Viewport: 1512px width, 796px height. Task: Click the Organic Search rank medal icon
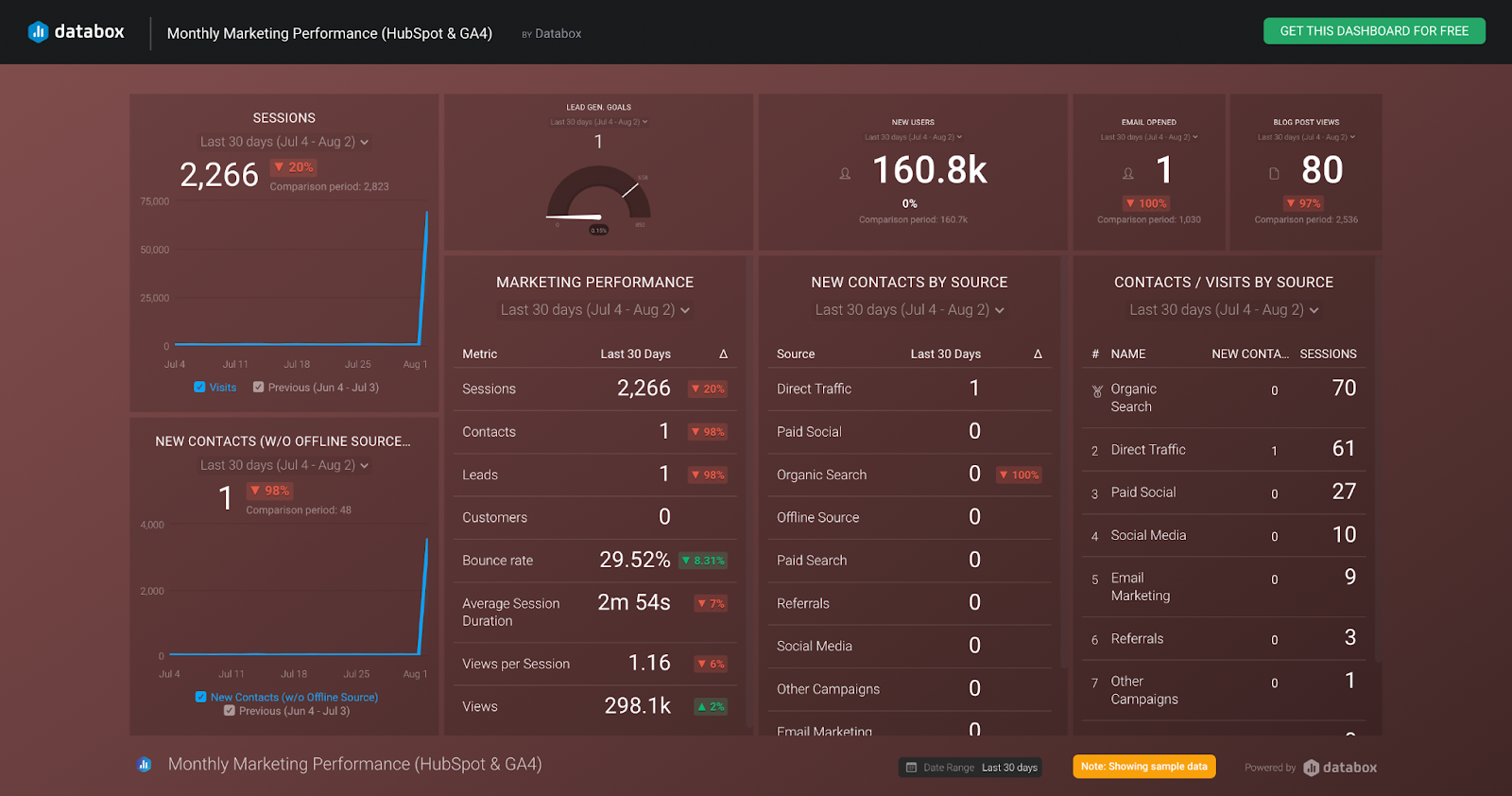(x=1097, y=391)
